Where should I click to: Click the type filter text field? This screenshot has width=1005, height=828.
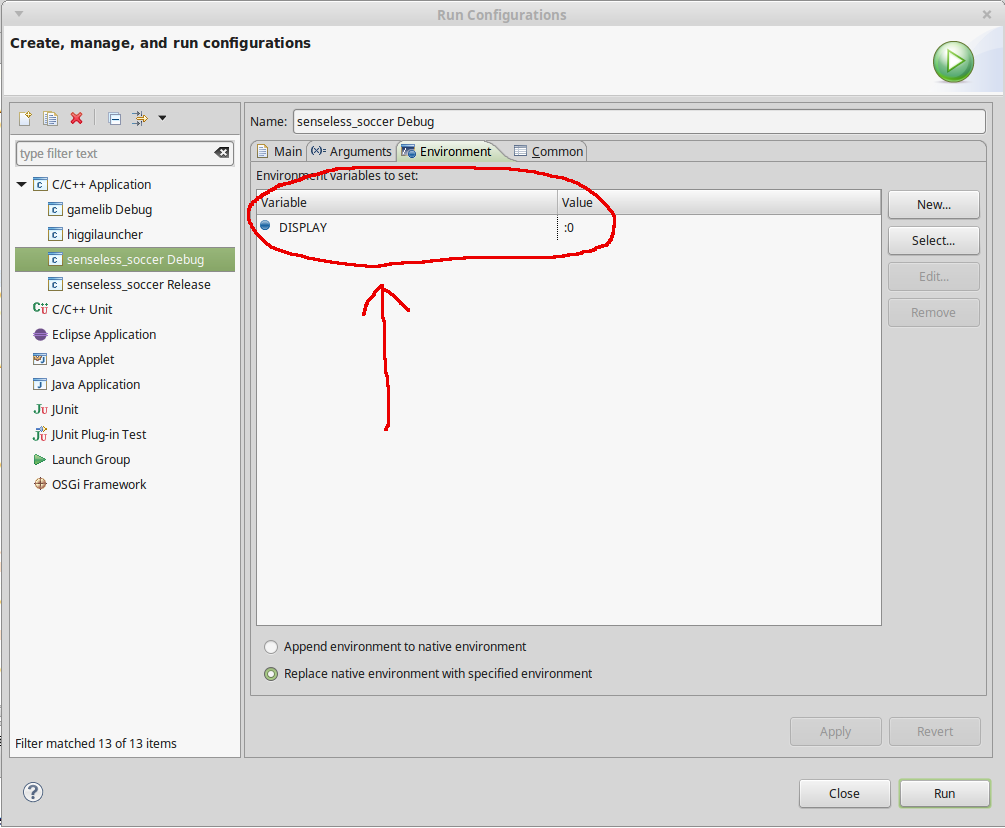[115, 153]
